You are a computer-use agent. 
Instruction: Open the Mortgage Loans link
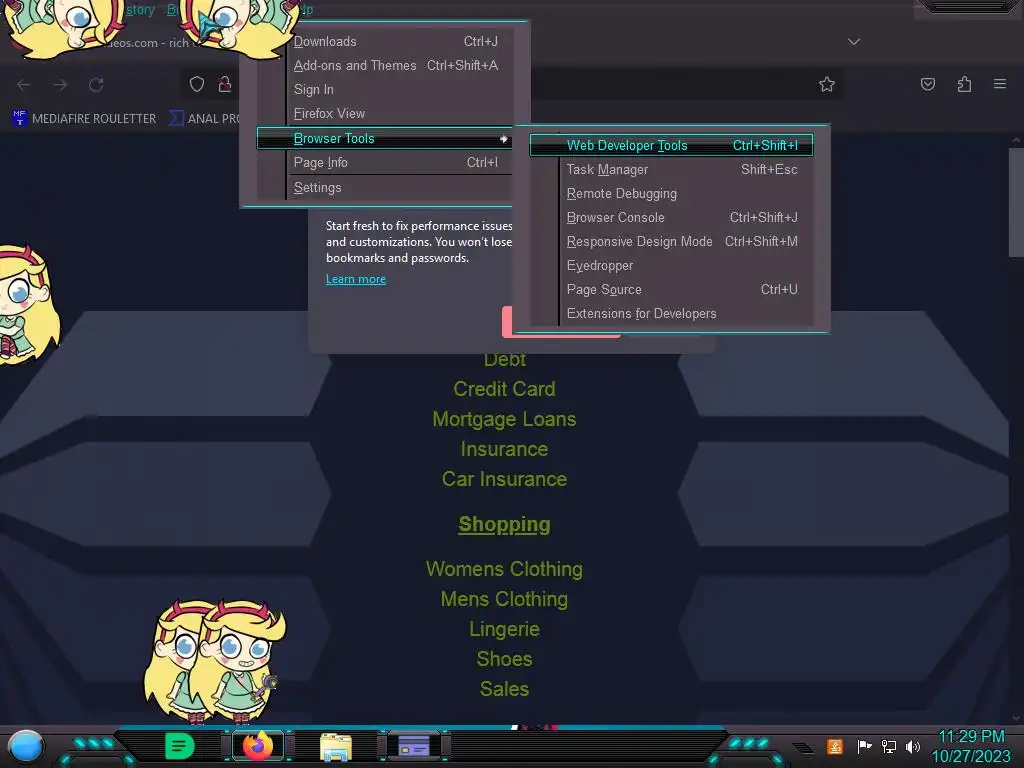[504, 419]
